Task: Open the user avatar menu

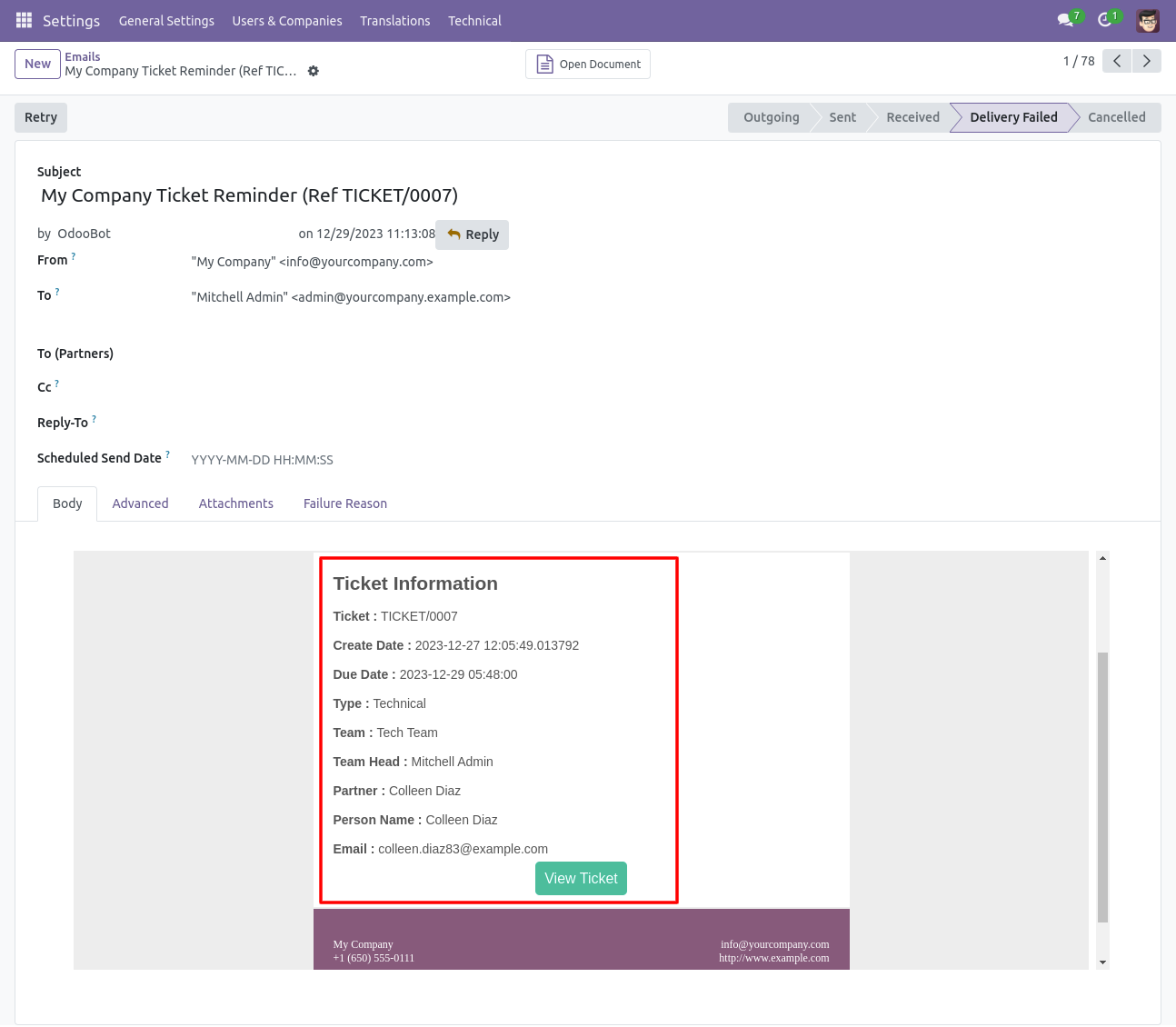Action: (1148, 20)
